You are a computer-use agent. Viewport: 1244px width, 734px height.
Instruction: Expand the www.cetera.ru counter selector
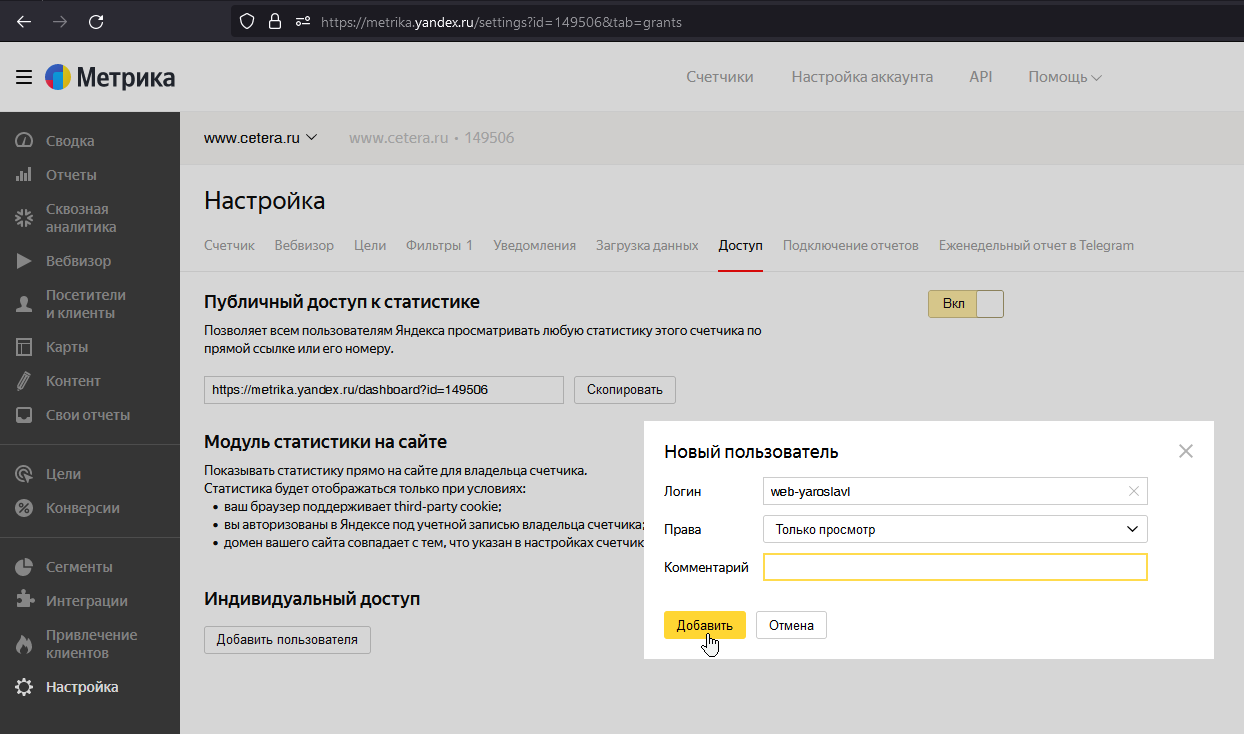pyautogui.click(x=260, y=138)
